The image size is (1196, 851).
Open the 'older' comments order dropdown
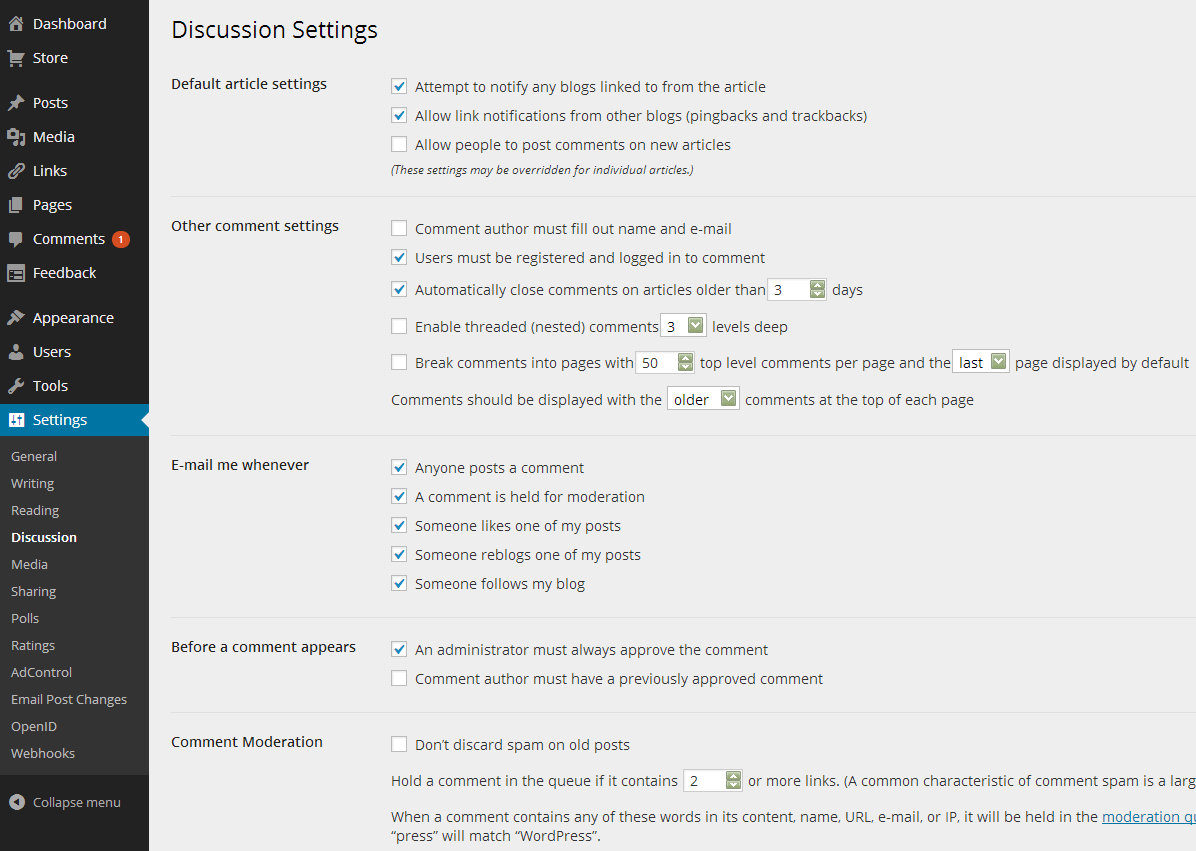pyautogui.click(x=703, y=400)
